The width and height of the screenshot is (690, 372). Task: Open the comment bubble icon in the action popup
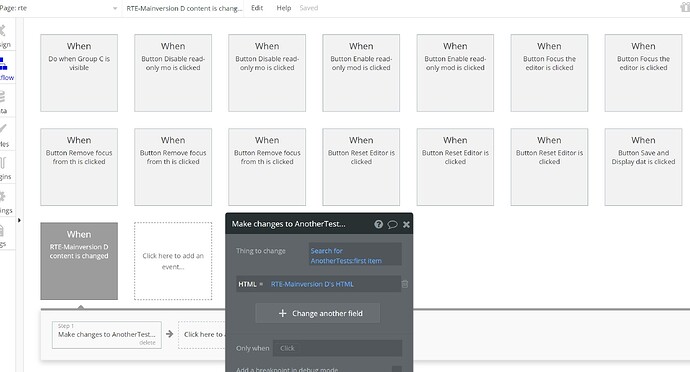pos(392,225)
